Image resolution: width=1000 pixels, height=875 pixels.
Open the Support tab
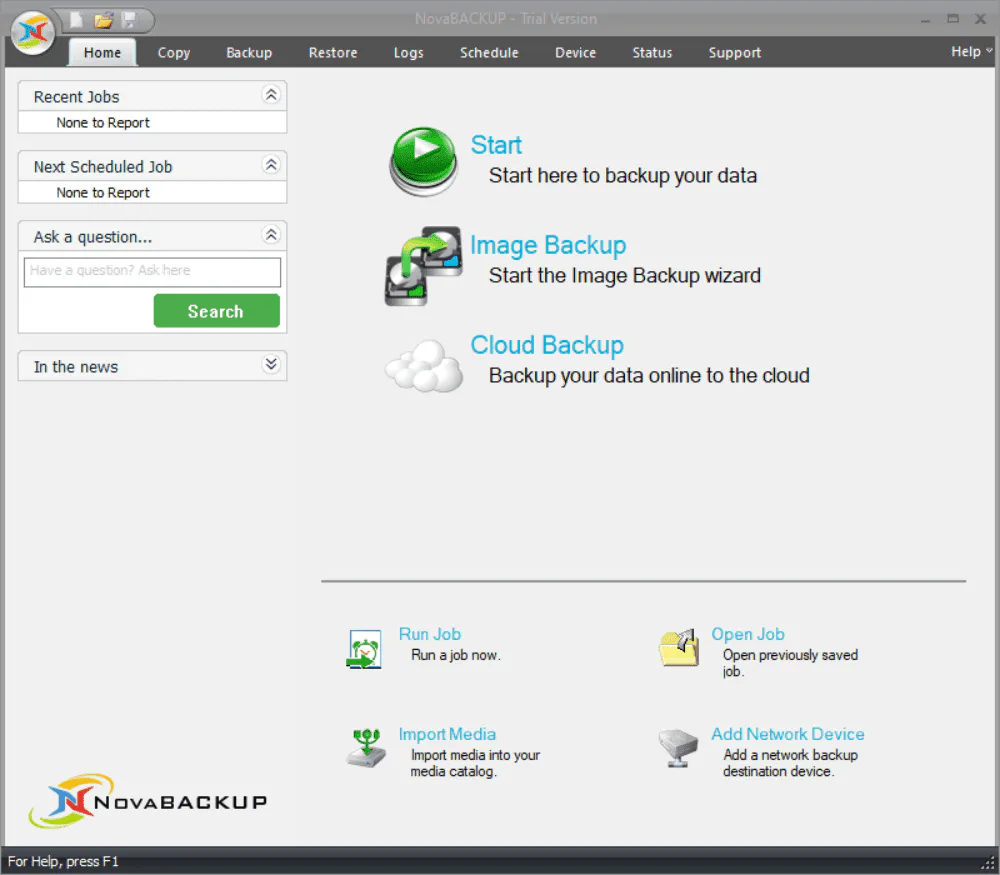tap(735, 52)
